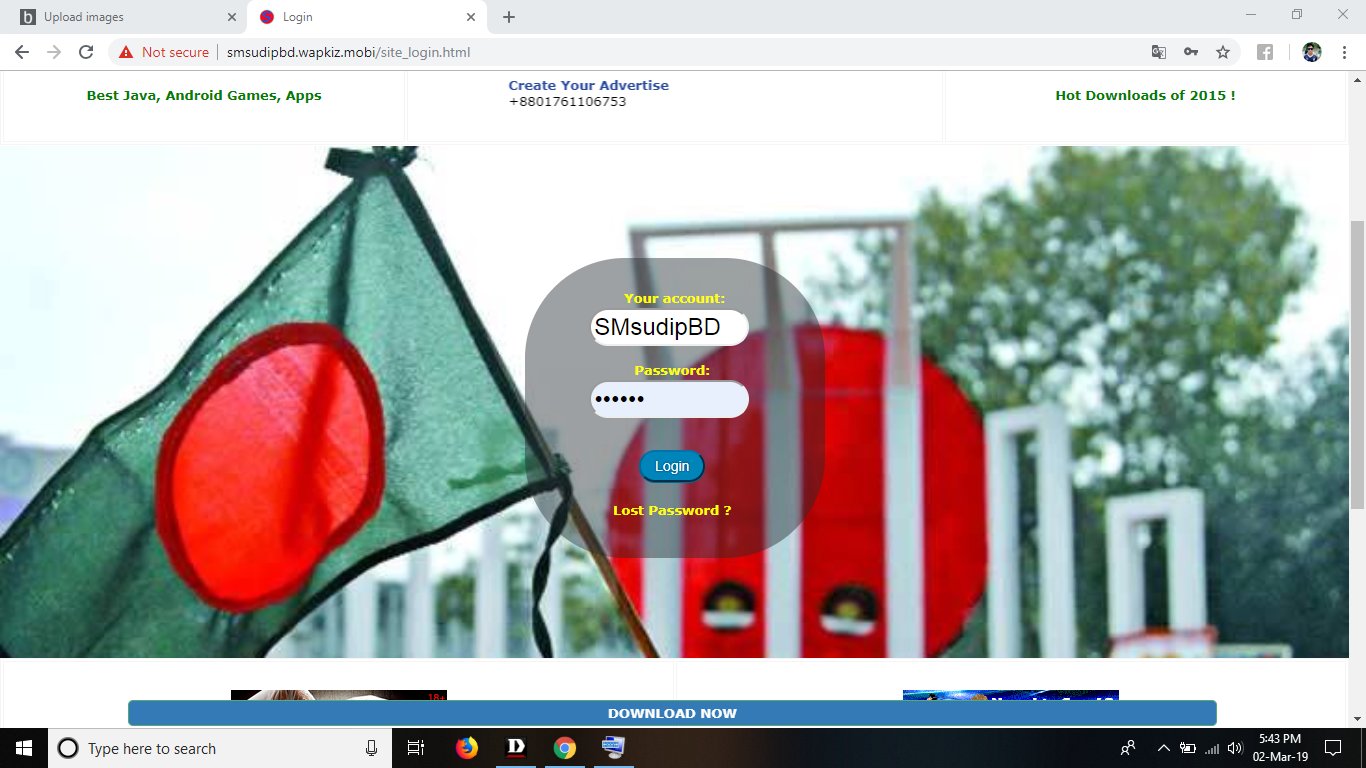Click the Facebook extension icon
1366x768 pixels.
(1265, 52)
